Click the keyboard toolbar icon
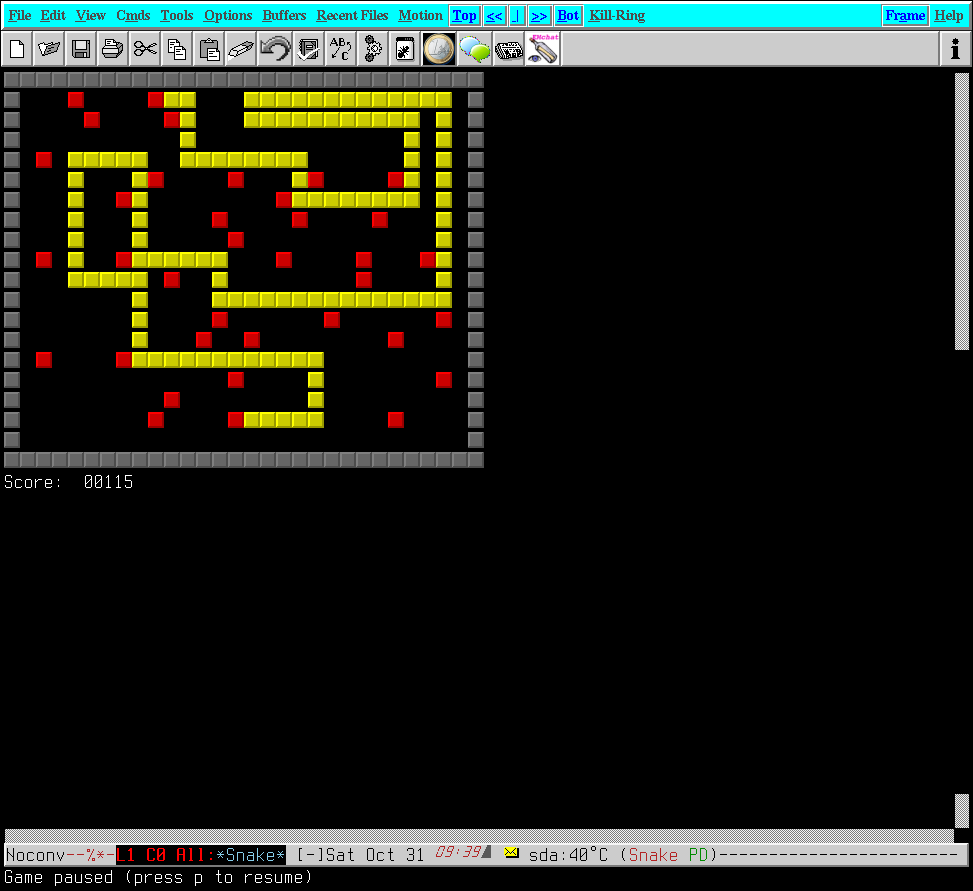This screenshot has height=891, width=973. pyautogui.click(x=509, y=49)
